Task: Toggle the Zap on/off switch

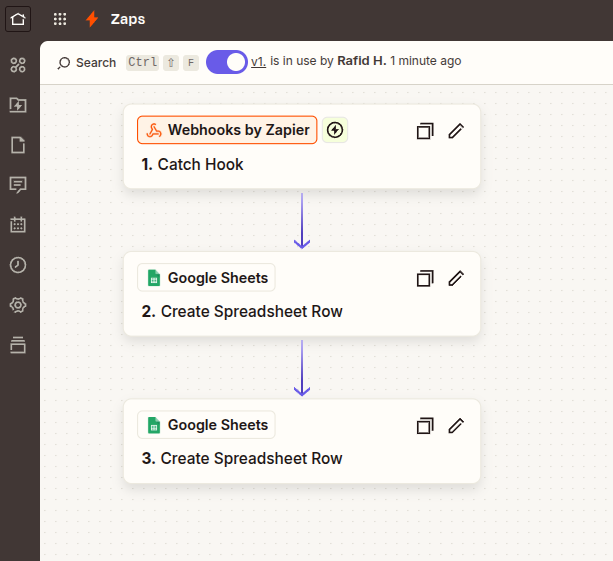Action: coord(227,62)
